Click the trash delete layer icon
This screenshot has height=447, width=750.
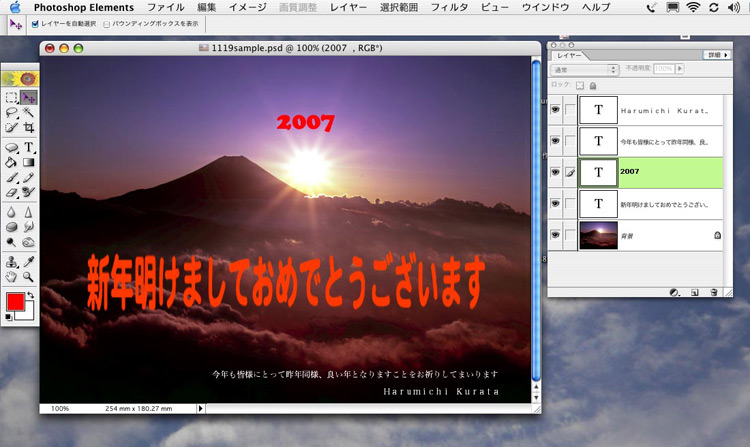coord(714,292)
